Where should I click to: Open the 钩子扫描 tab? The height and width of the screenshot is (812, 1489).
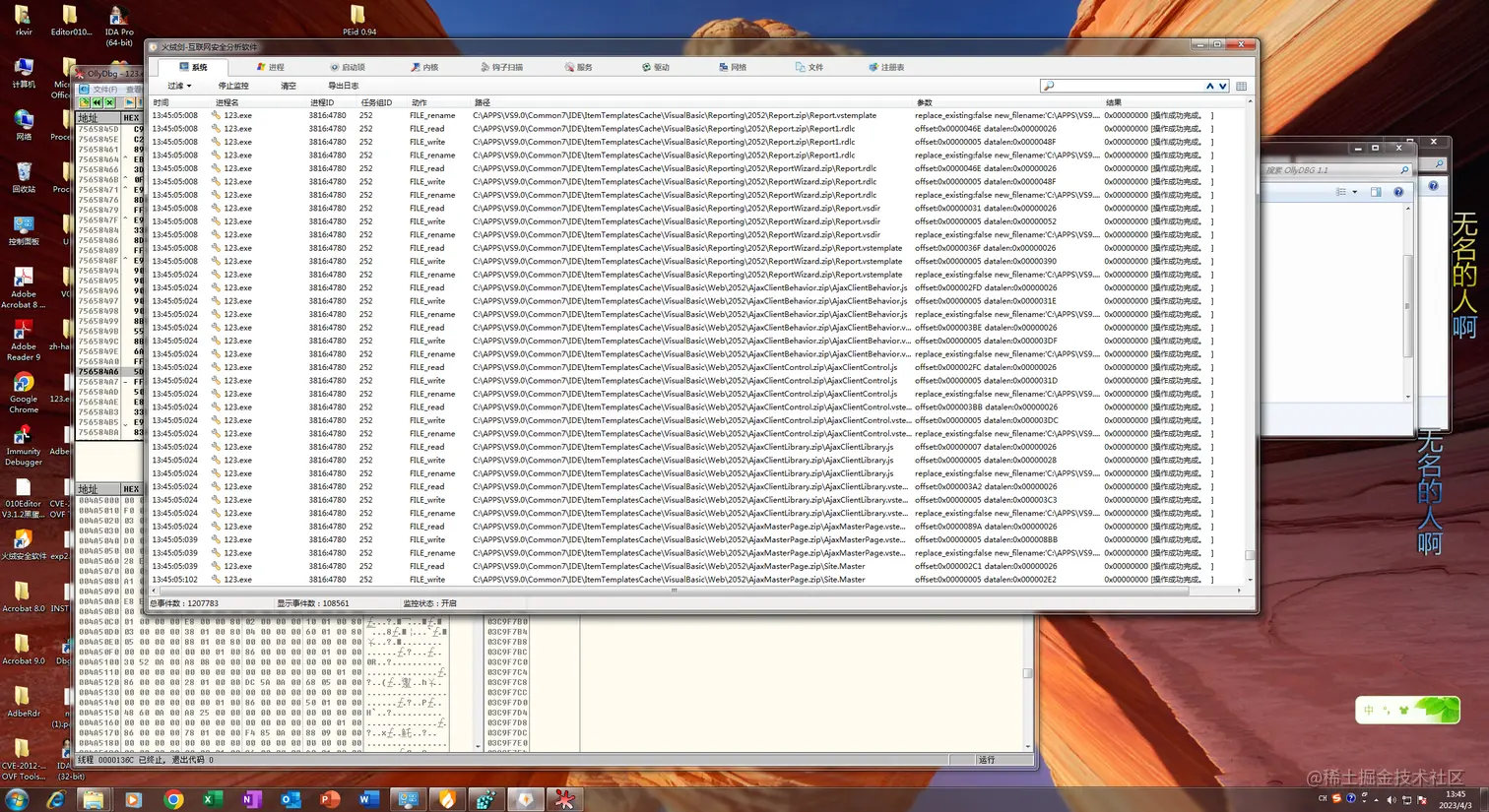coord(502,67)
